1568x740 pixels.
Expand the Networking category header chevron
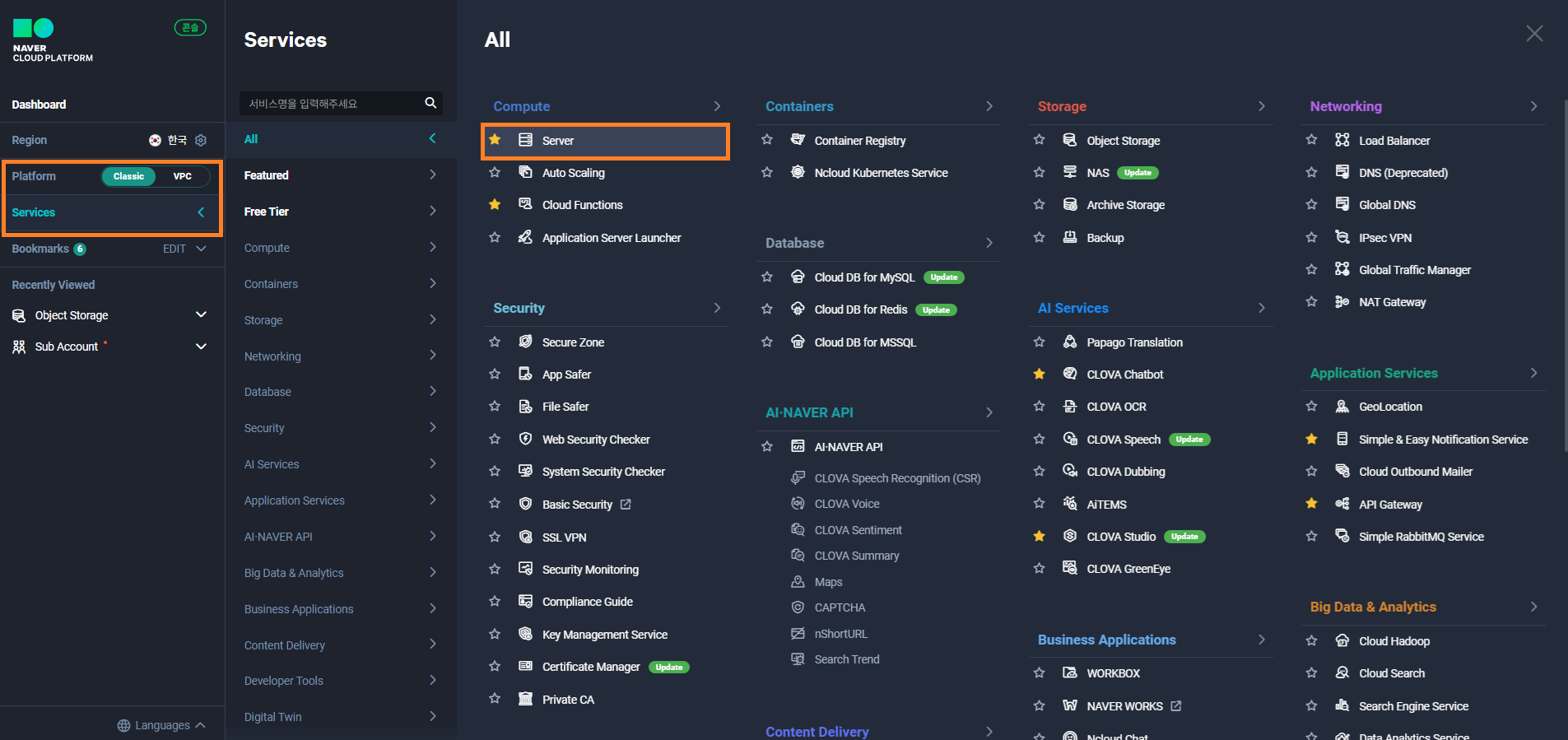pos(1533,106)
